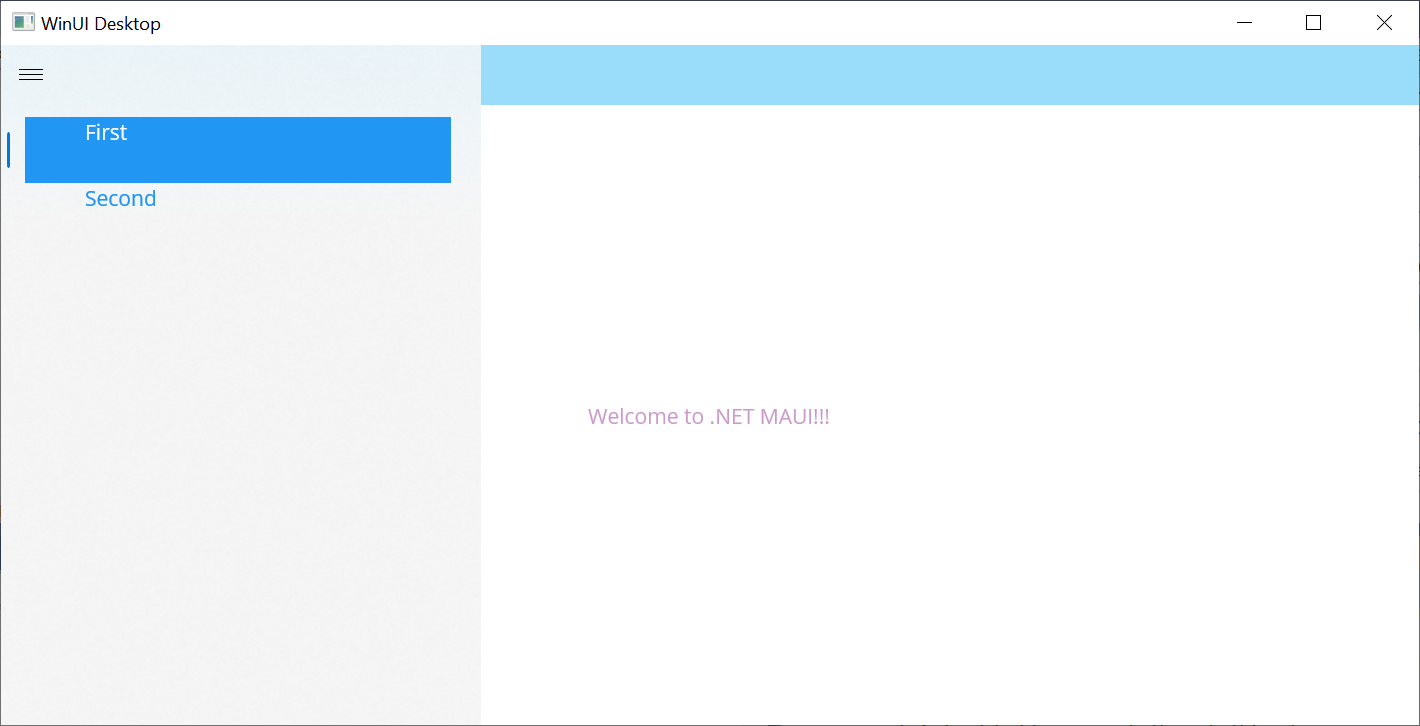Click the Welcome to .NET MAUI text

708,416
